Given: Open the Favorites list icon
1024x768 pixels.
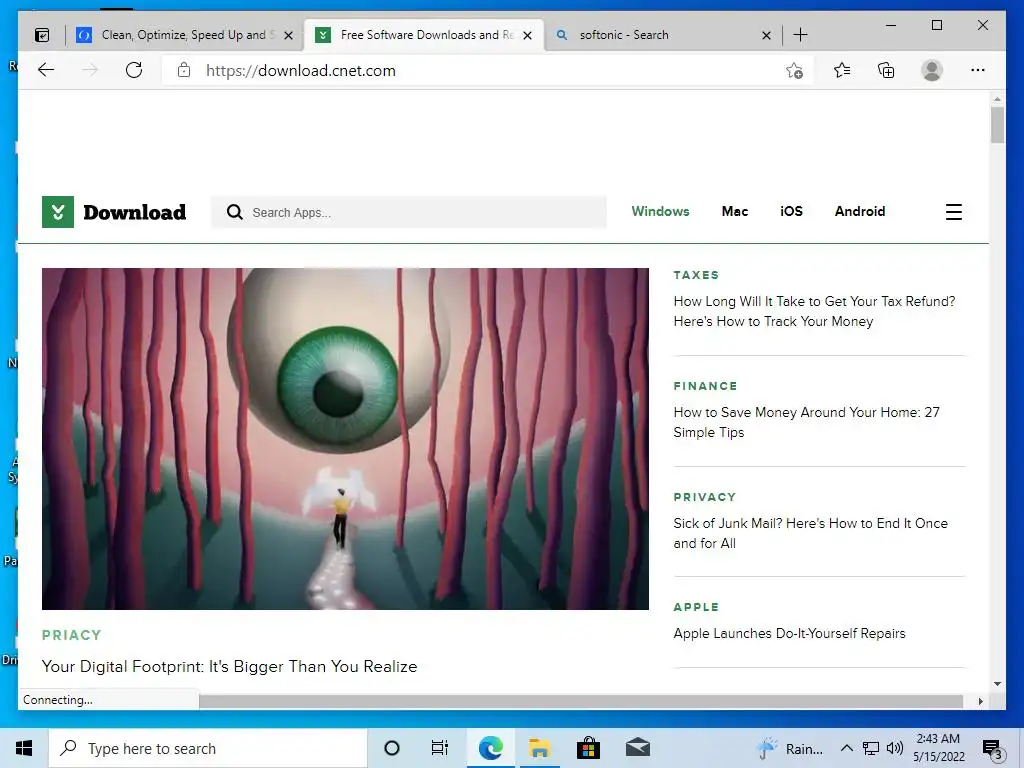Looking at the screenshot, I should point(842,70).
